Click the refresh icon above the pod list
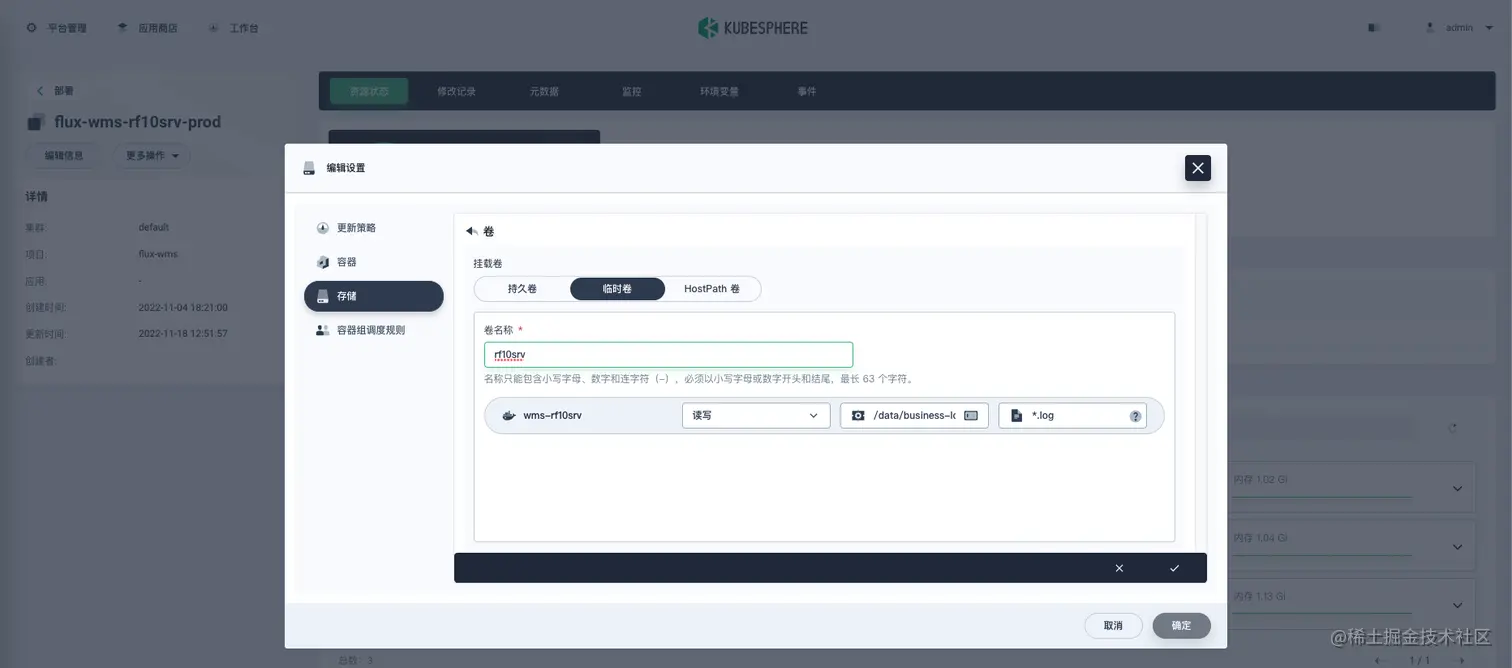1512x668 pixels. [1453, 428]
